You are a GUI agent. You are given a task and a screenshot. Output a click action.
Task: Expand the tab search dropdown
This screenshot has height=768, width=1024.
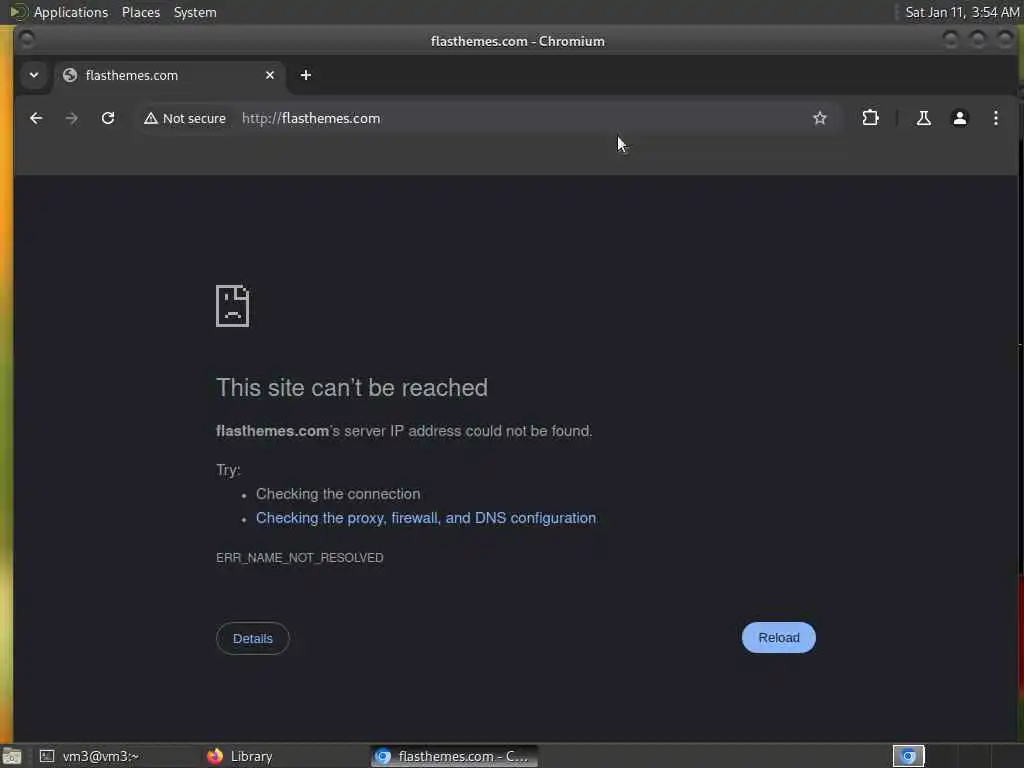click(x=34, y=75)
